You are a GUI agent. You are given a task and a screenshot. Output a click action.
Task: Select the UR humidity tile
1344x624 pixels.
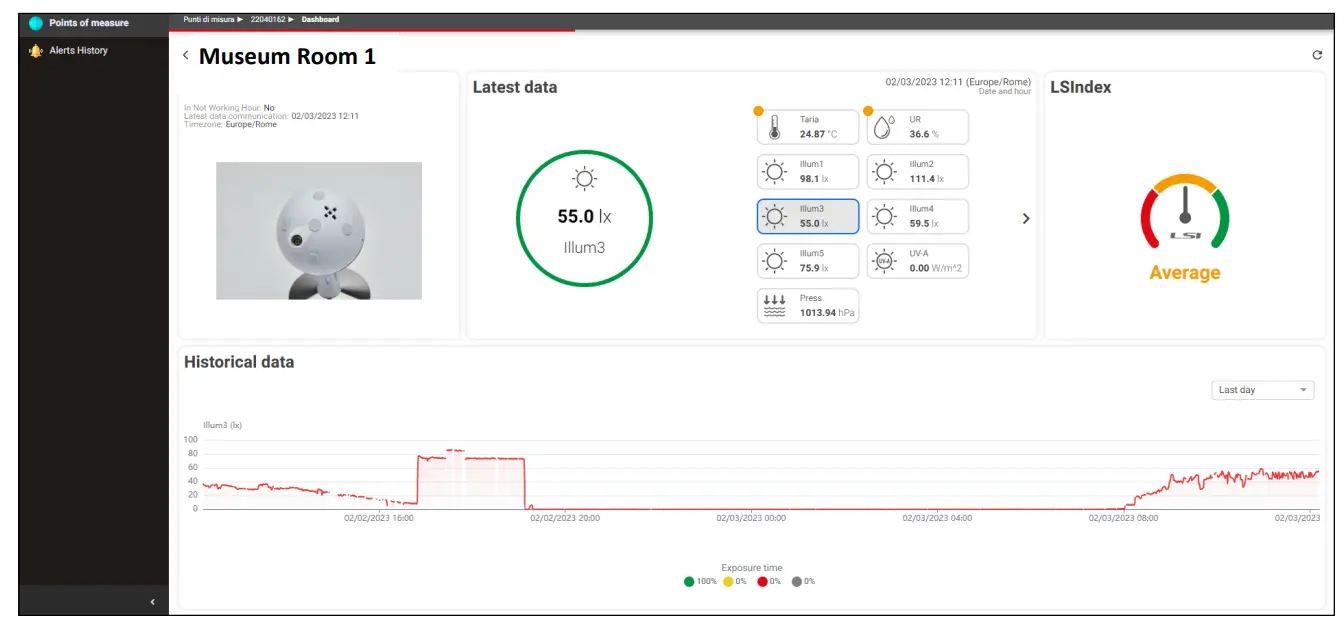[918, 127]
